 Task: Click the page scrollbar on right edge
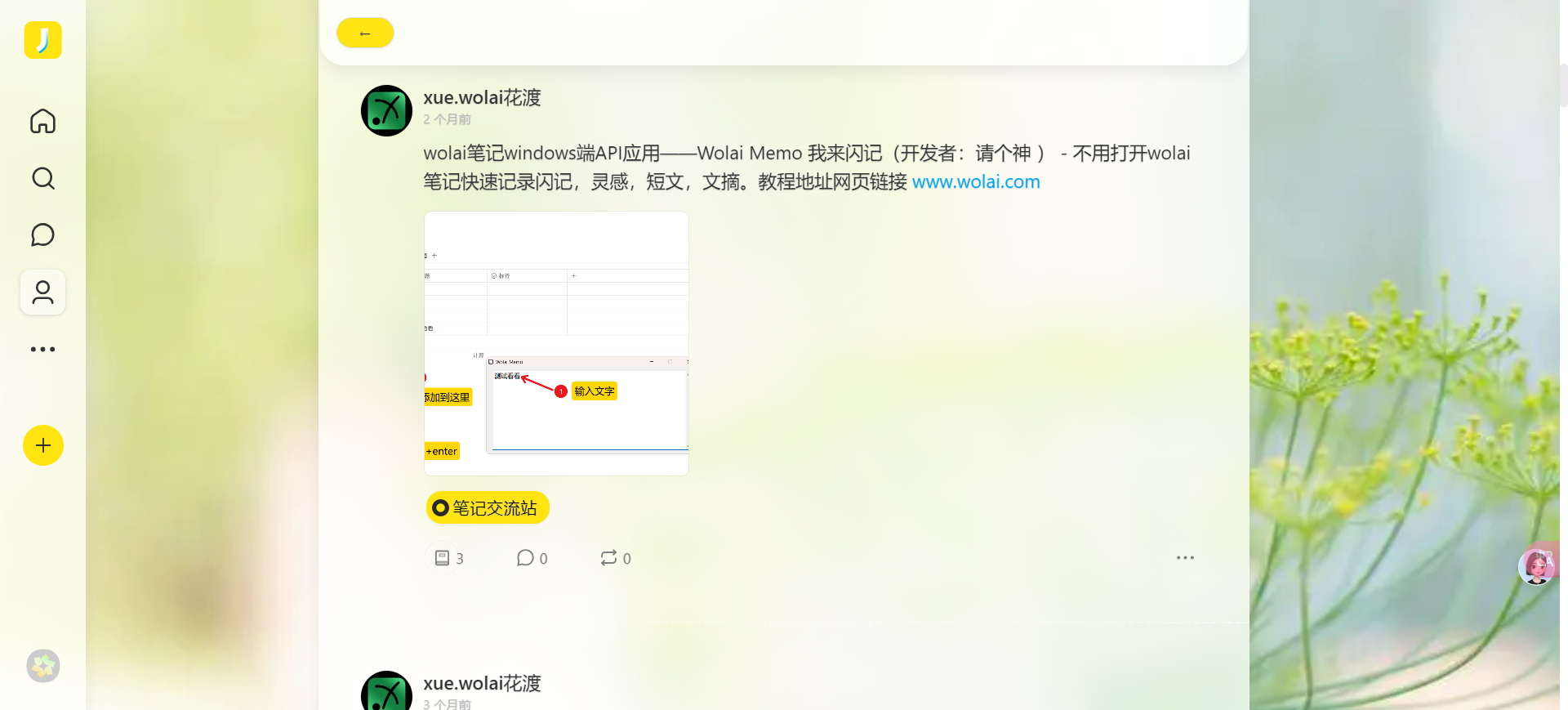click(1563, 86)
